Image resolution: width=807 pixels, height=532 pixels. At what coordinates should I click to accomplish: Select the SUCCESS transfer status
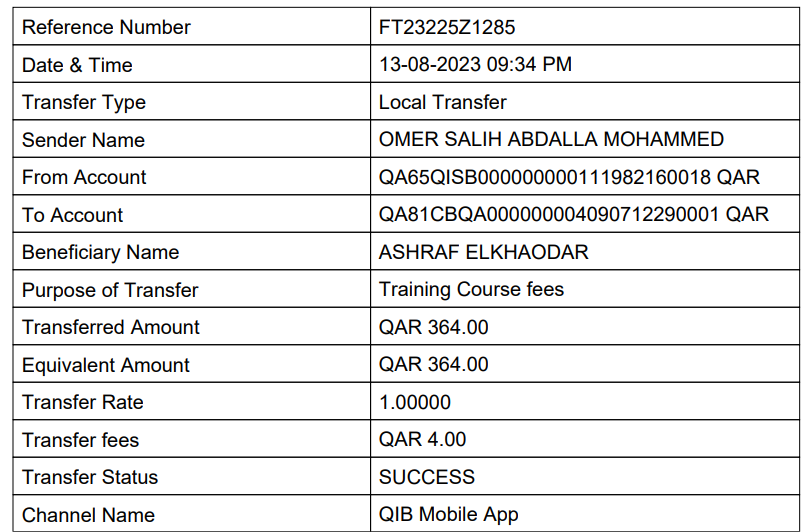(x=427, y=477)
